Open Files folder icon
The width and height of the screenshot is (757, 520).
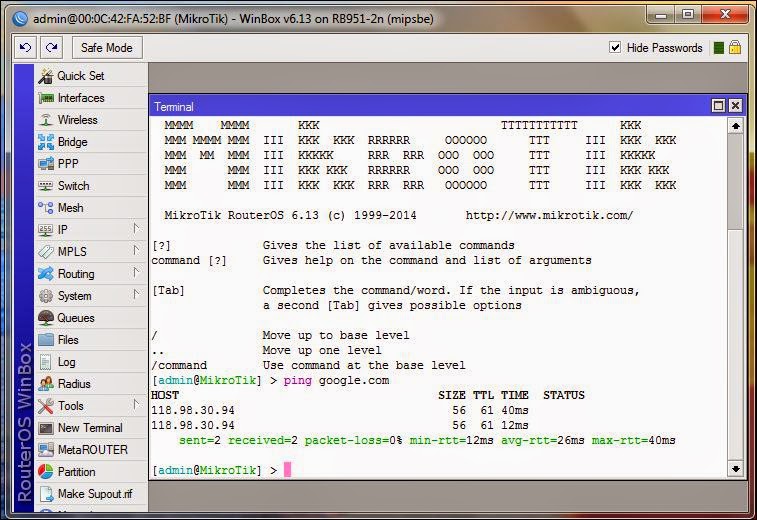(46, 339)
